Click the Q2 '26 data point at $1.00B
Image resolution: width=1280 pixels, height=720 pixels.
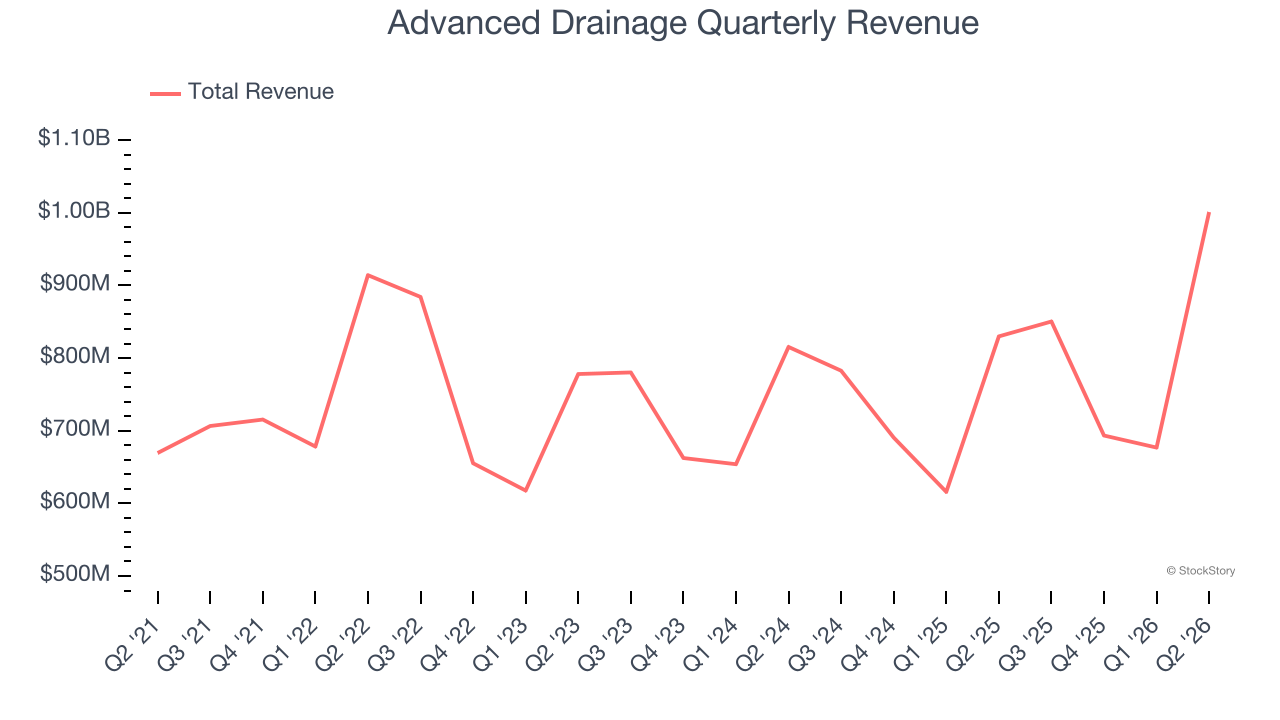[1209, 212]
